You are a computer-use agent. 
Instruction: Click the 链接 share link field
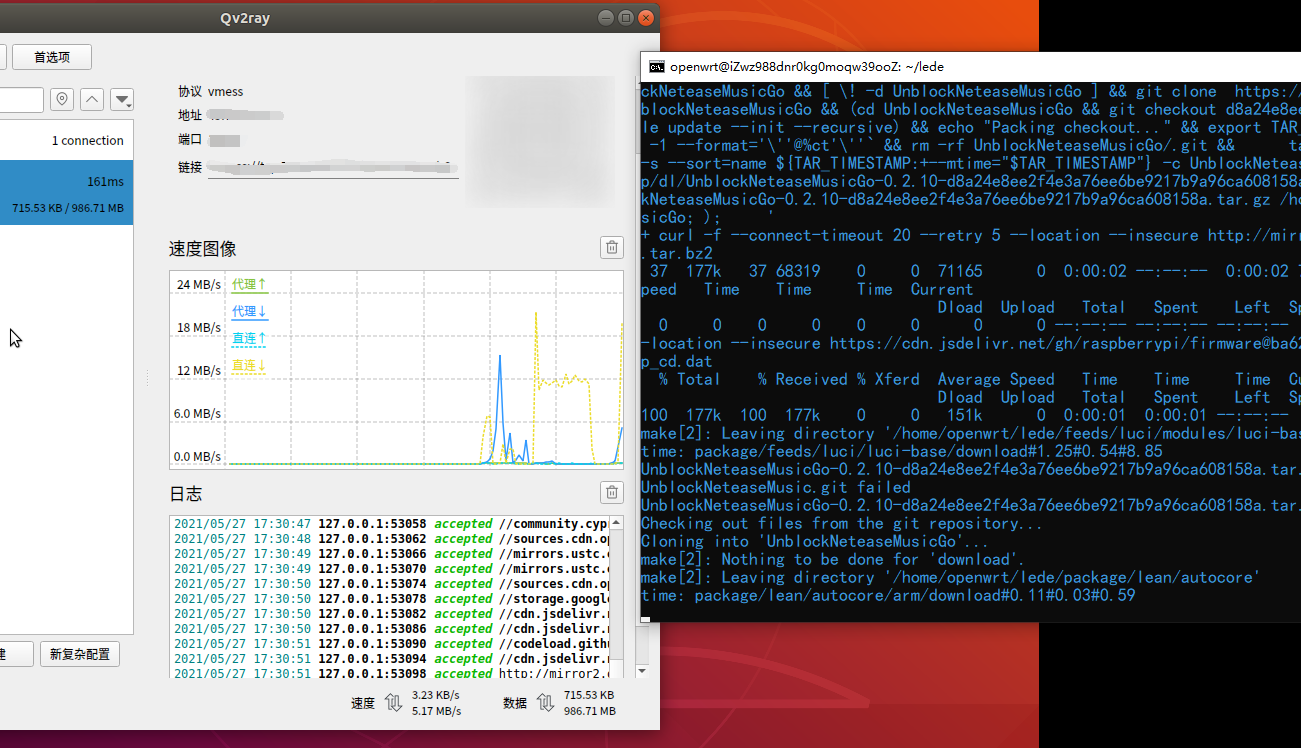pos(332,168)
